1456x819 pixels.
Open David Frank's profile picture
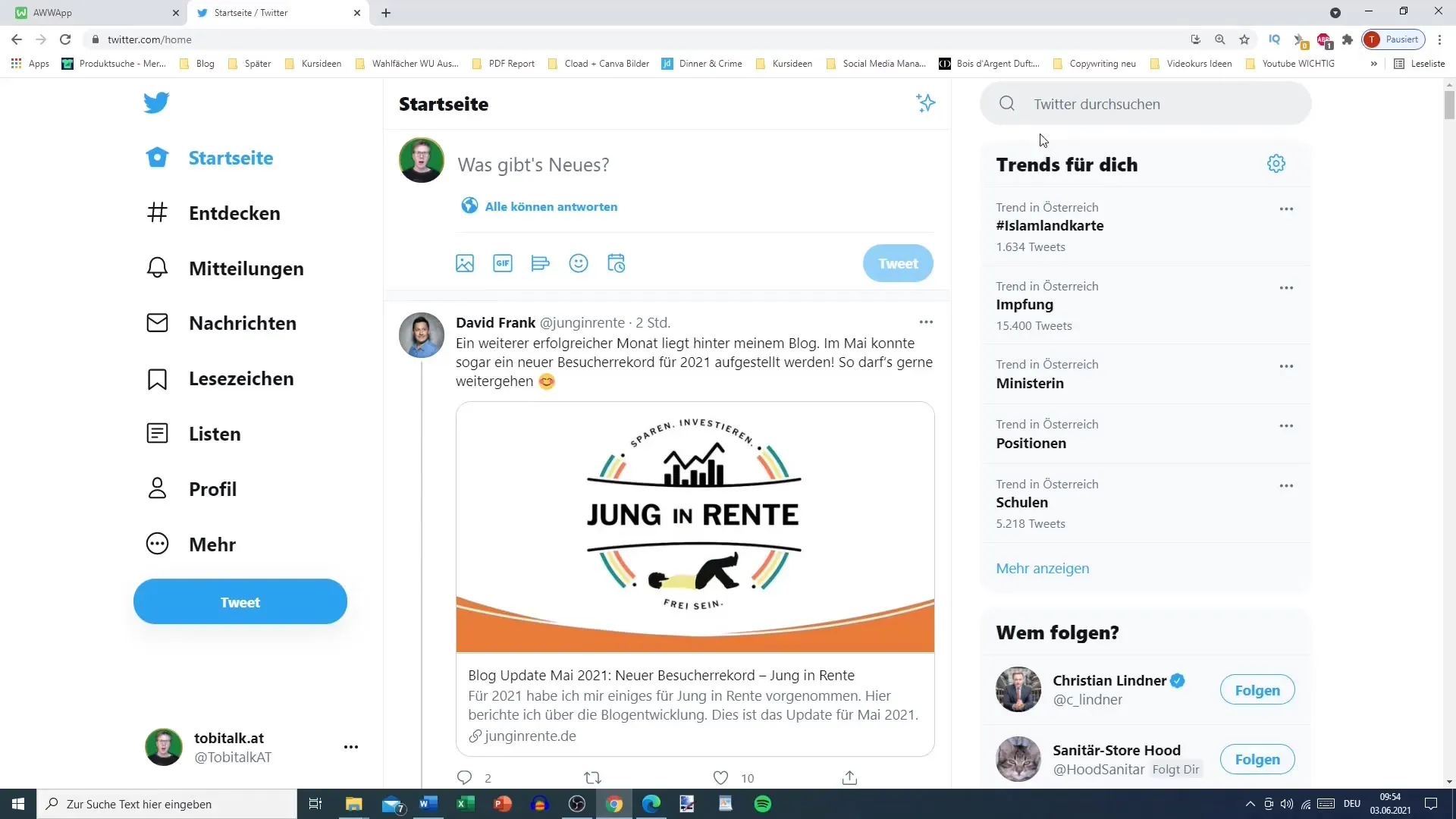click(422, 335)
